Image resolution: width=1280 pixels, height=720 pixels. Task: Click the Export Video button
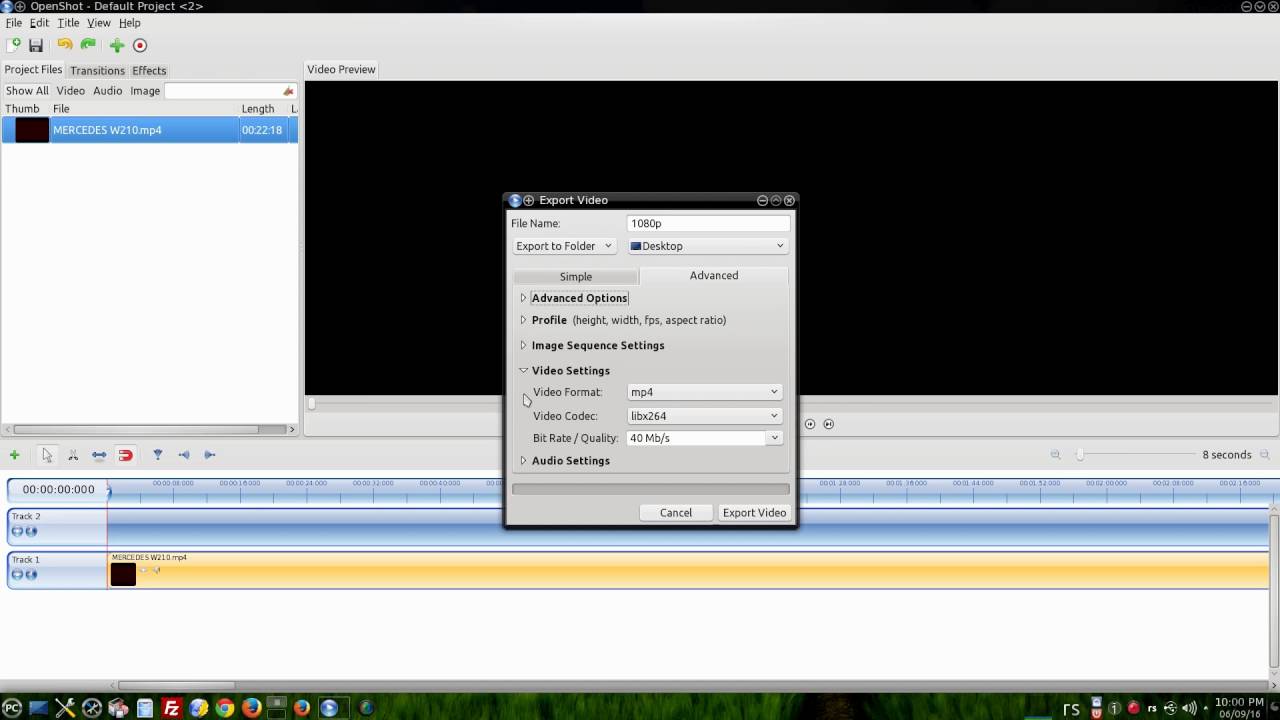(754, 513)
